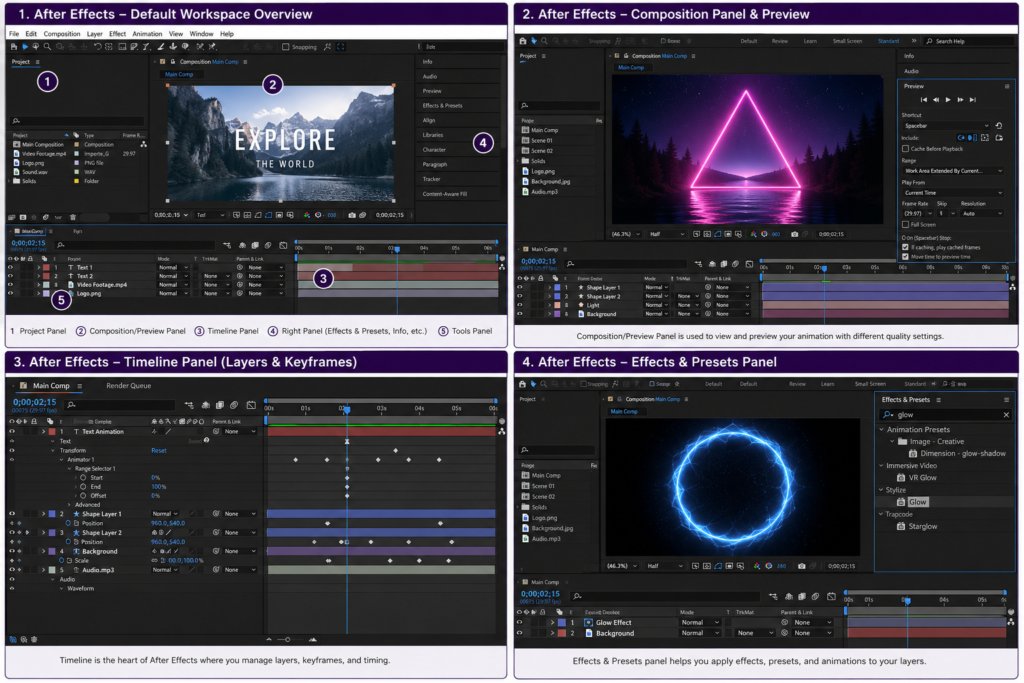
Task: Expand the Advanced group in screenshot 3
Action: [69, 505]
